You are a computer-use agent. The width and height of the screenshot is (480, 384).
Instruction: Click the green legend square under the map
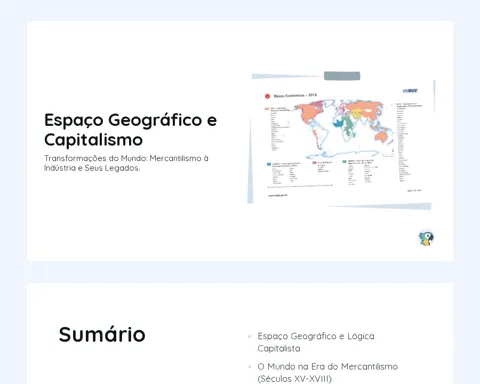click(344, 161)
